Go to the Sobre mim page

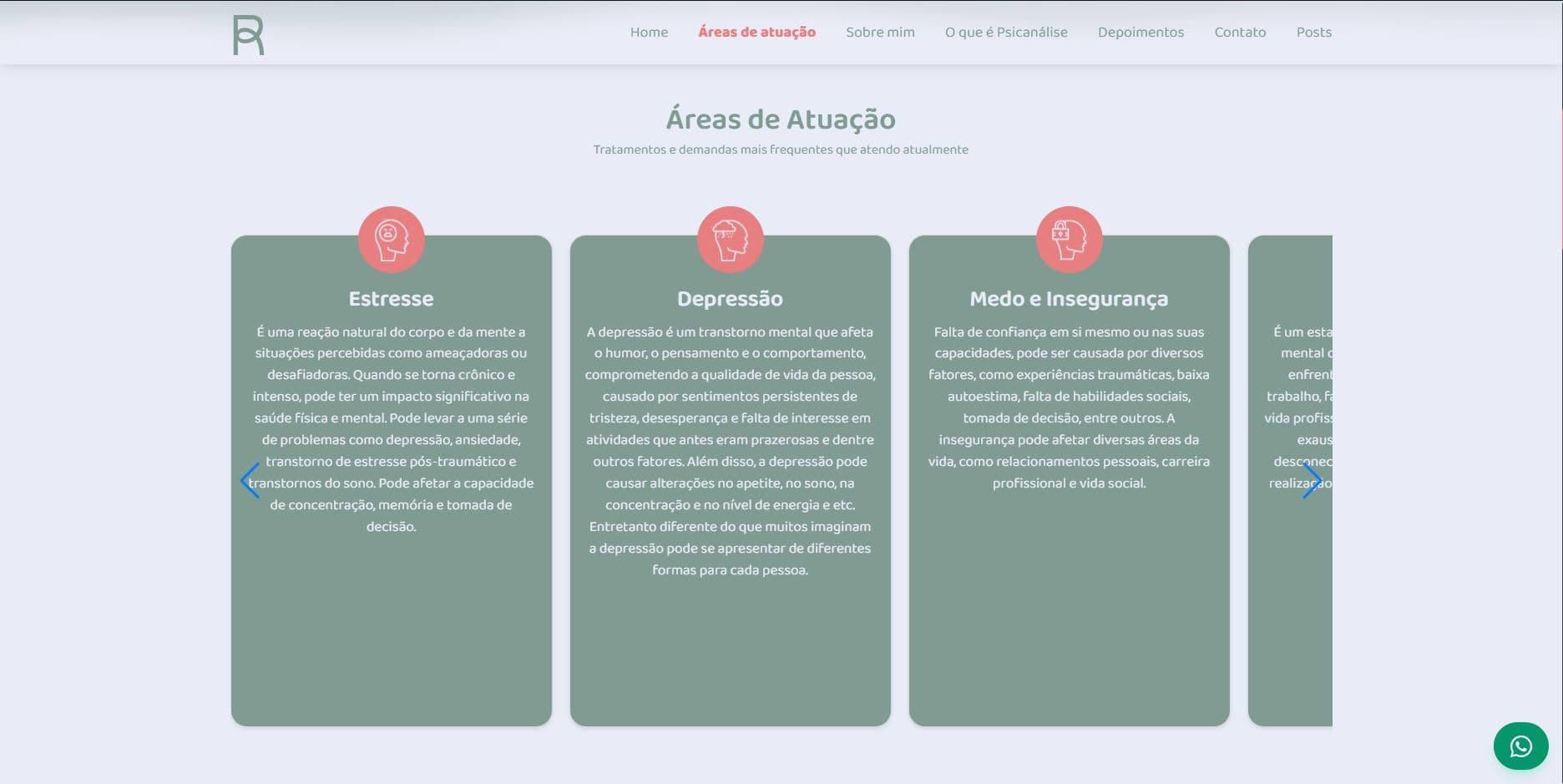(880, 33)
